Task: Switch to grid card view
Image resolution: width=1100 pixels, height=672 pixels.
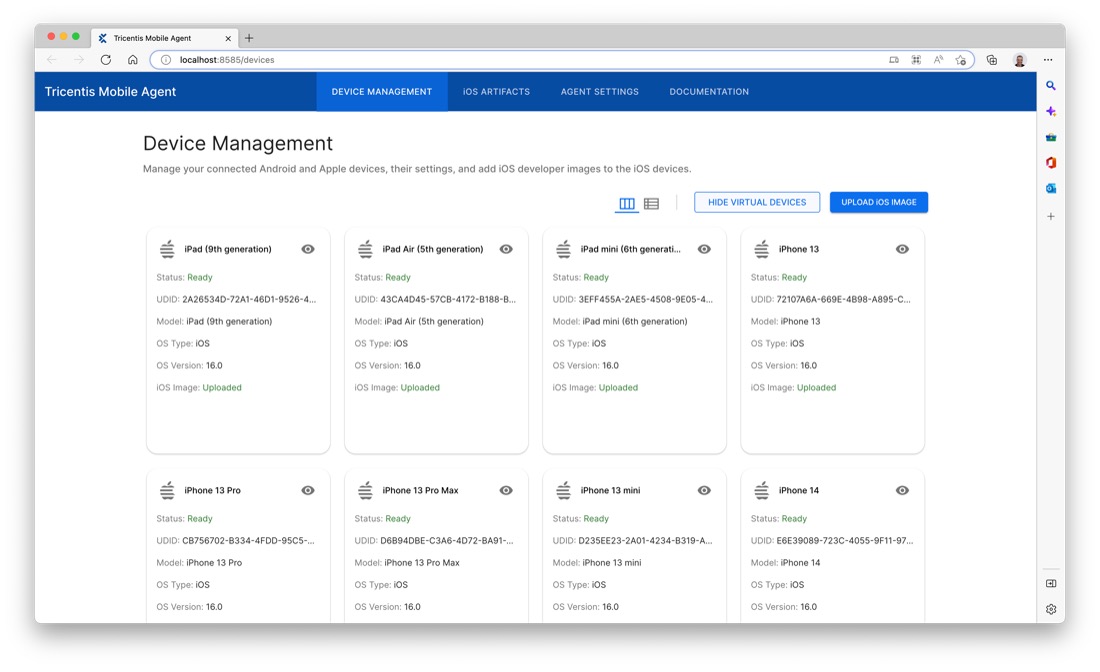Action: click(626, 203)
